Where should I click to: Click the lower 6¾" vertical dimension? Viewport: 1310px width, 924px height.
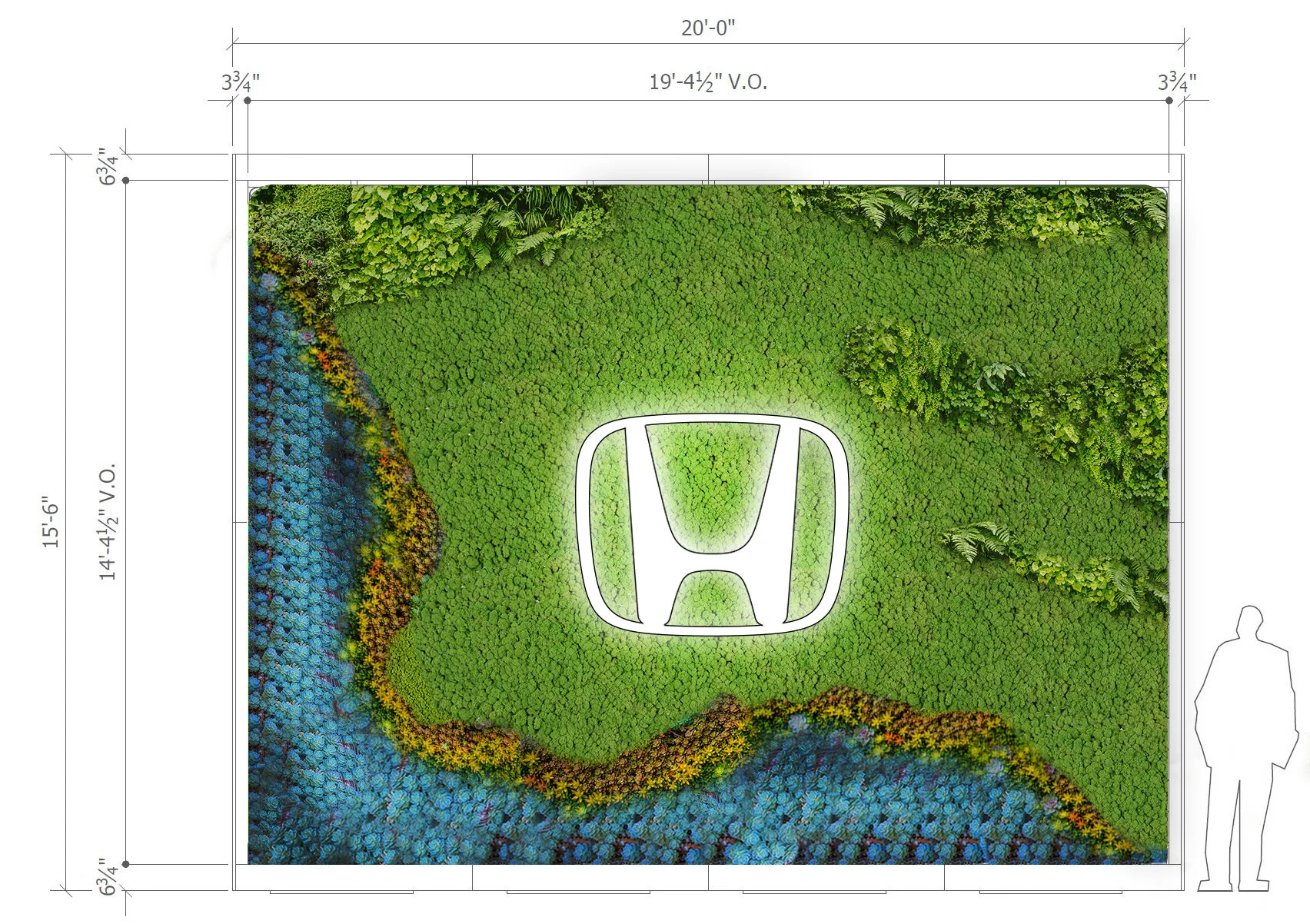pyautogui.click(x=108, y=877)
